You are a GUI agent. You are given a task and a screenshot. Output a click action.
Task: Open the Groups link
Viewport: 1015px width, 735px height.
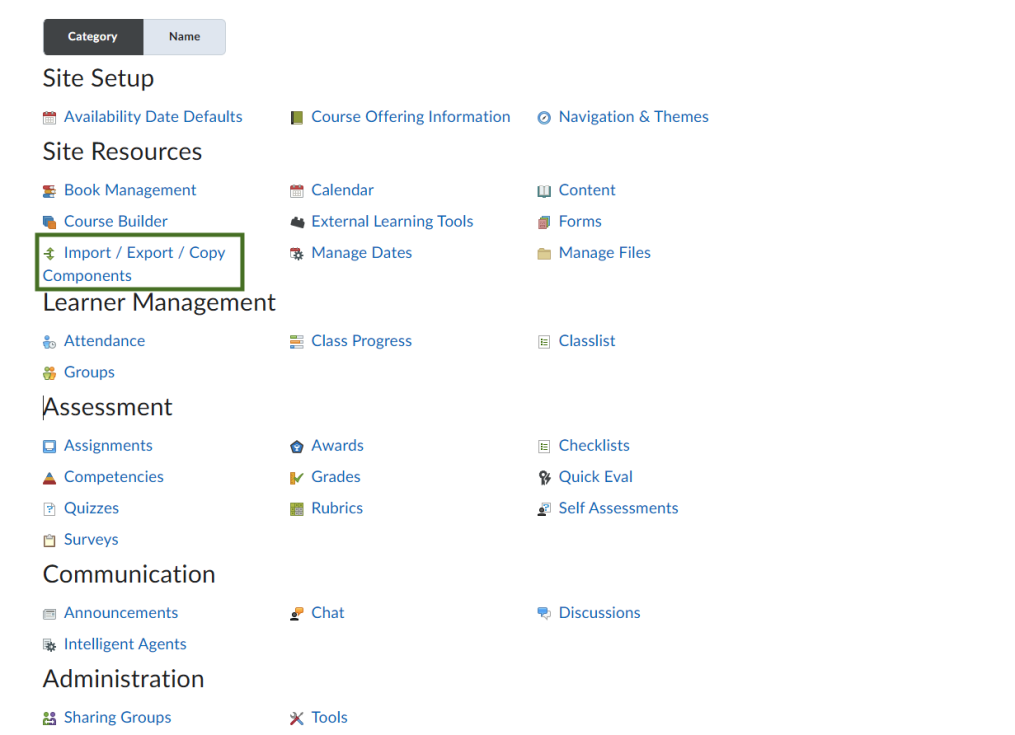coord(89,372)
